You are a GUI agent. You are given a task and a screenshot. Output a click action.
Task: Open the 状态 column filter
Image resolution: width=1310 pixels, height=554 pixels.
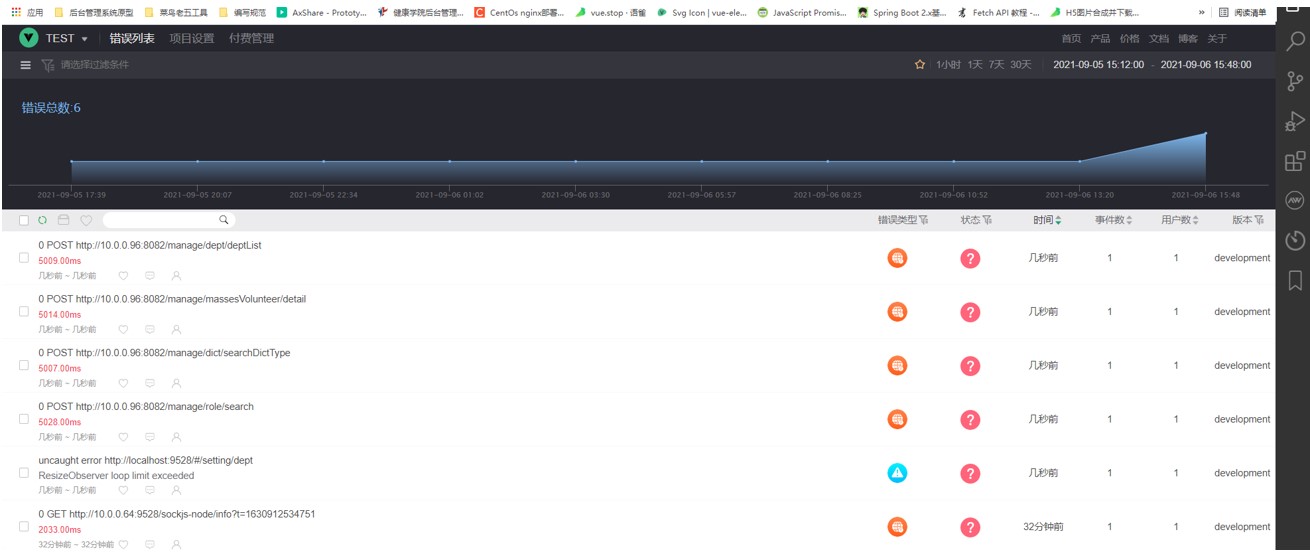pos(988,220)
